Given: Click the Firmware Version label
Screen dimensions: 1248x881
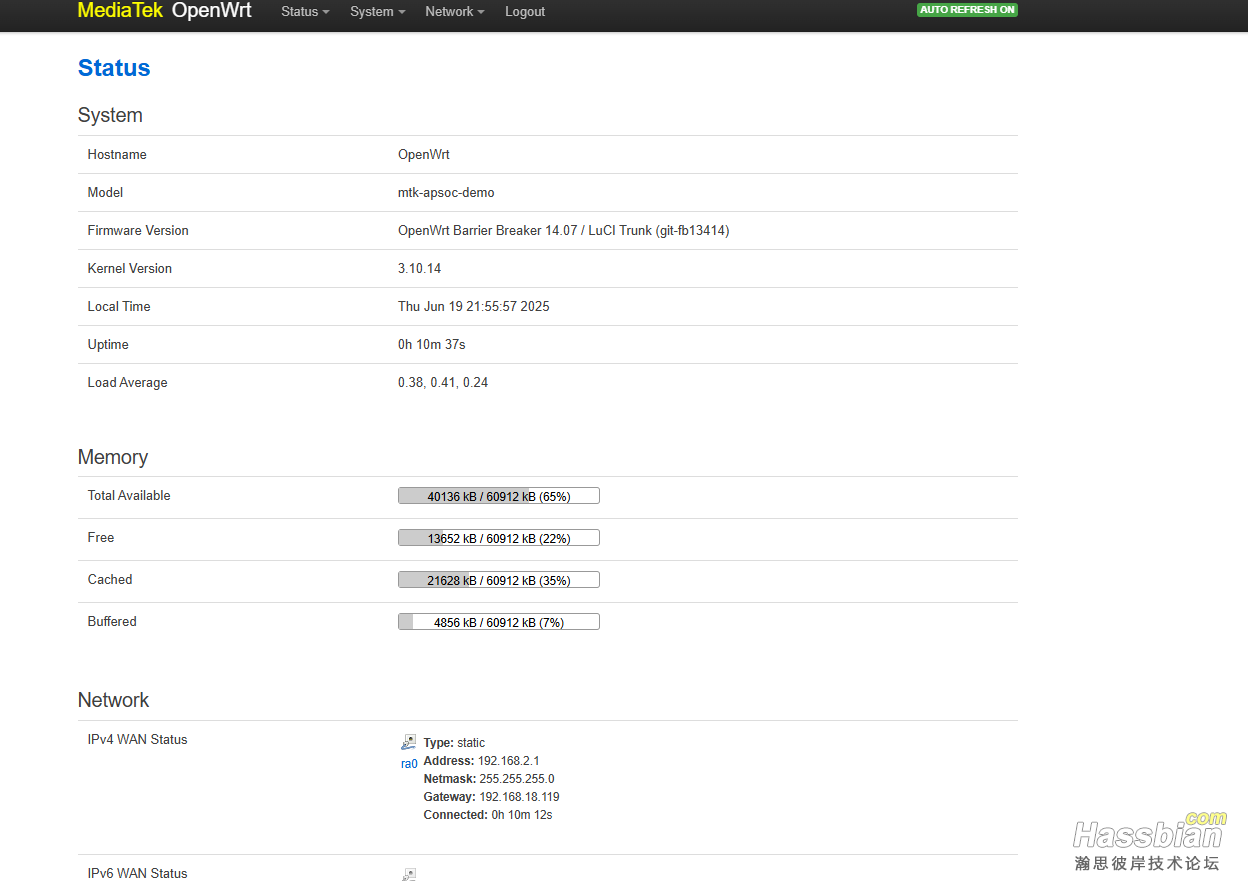Looking at the screenshot, I should click(x=138, y=231).
